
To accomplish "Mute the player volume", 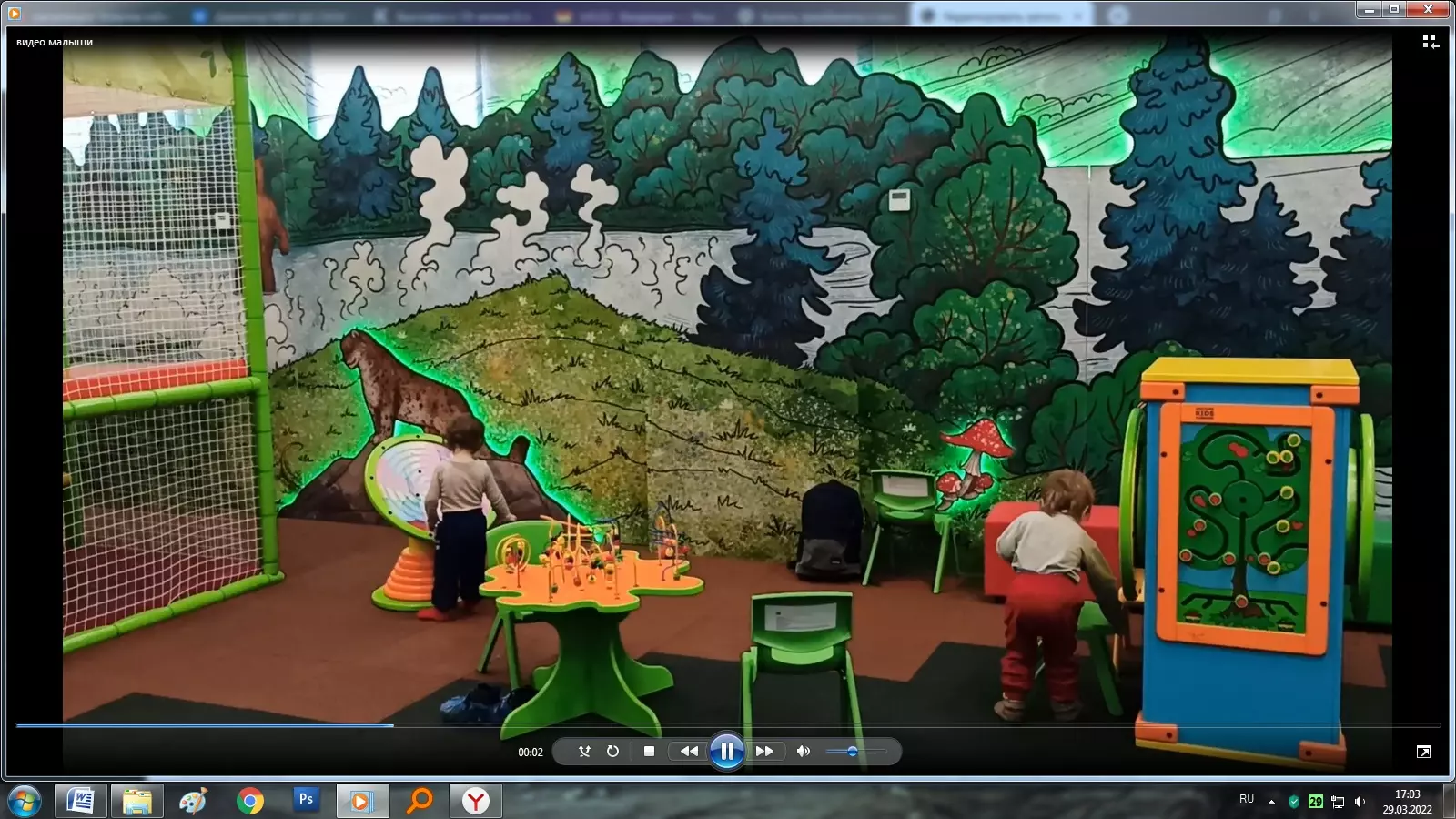I will 803,752.
